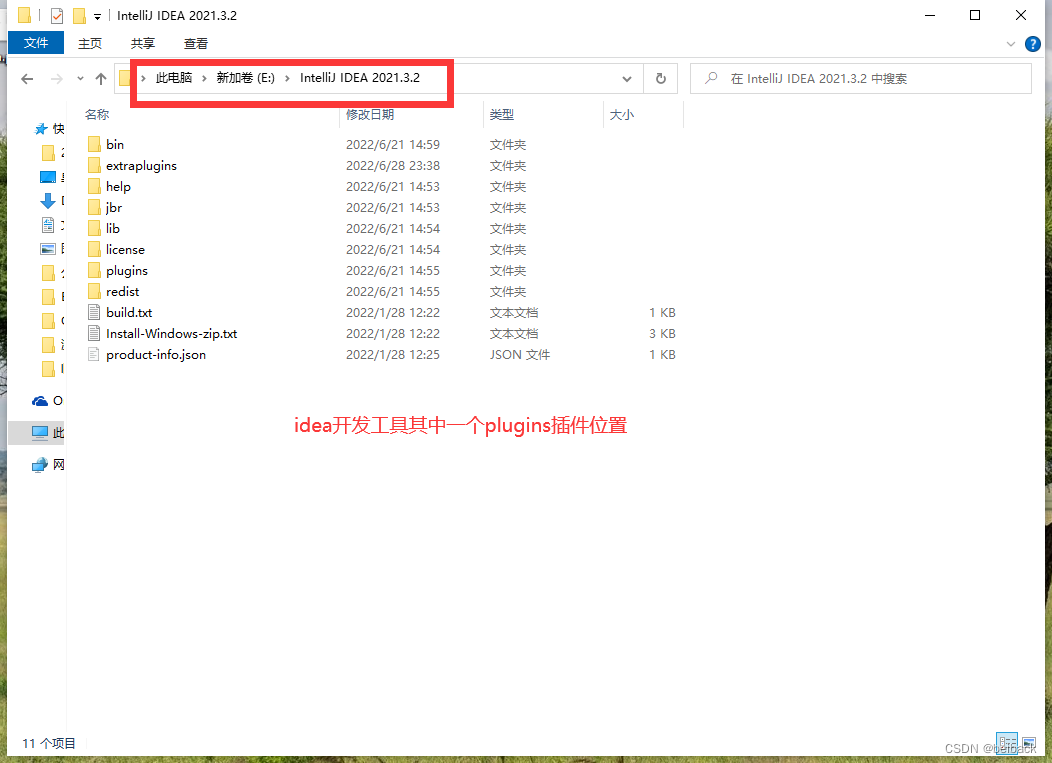The width and height of the screenshot is (1052, 763).
Task: Expand the address bar history dropdown
Action: tap(627, 79)
